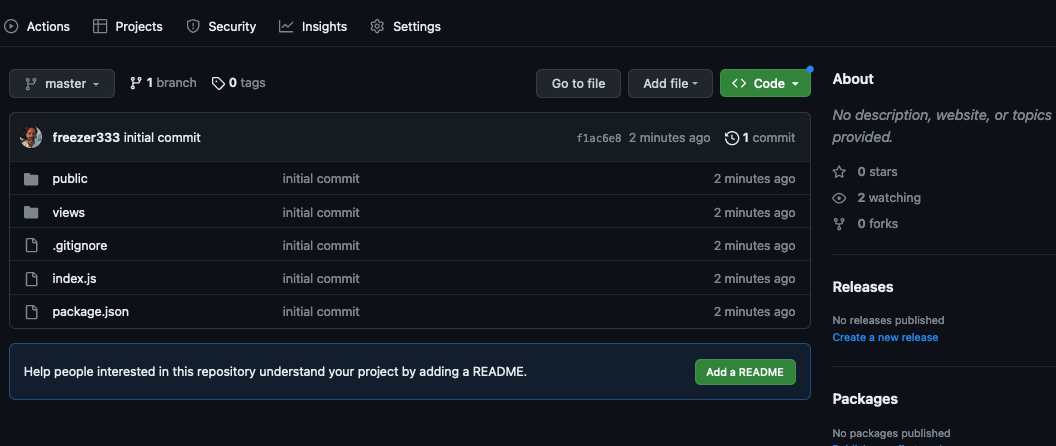View the 1 branch link
Screen dimensions: 1056x446
(163, 83)
